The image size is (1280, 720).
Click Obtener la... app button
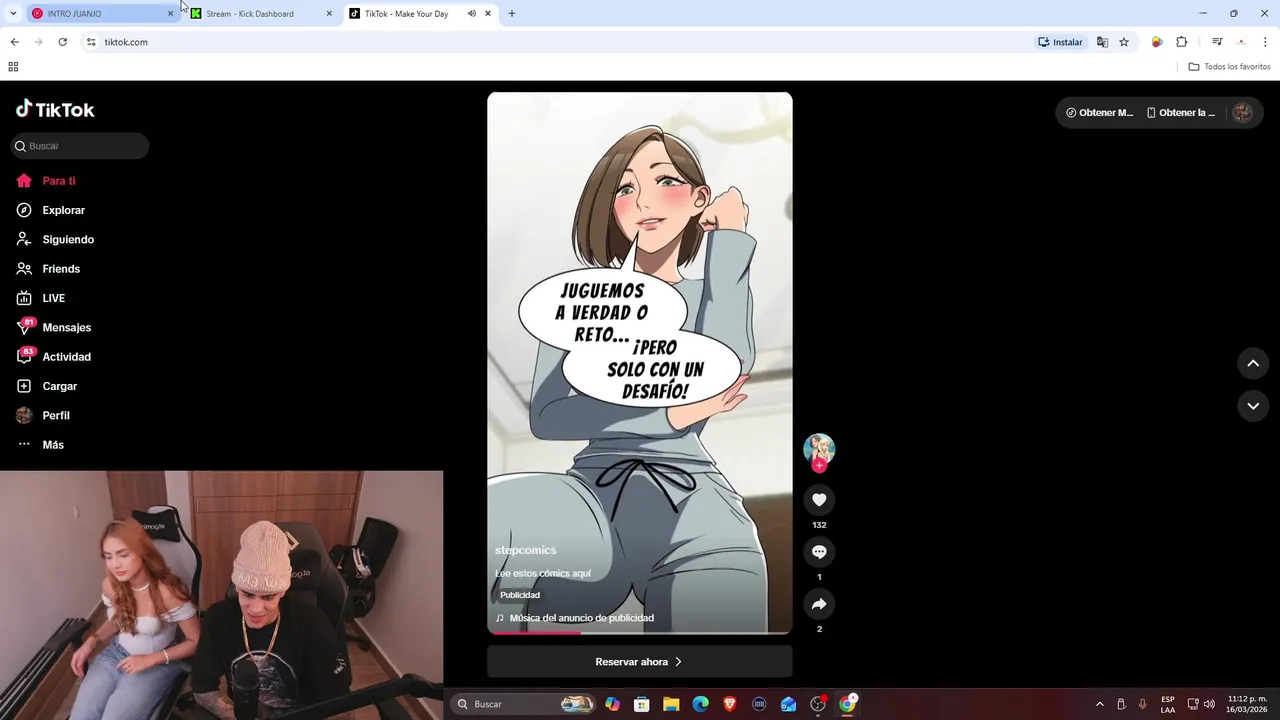1181,113
